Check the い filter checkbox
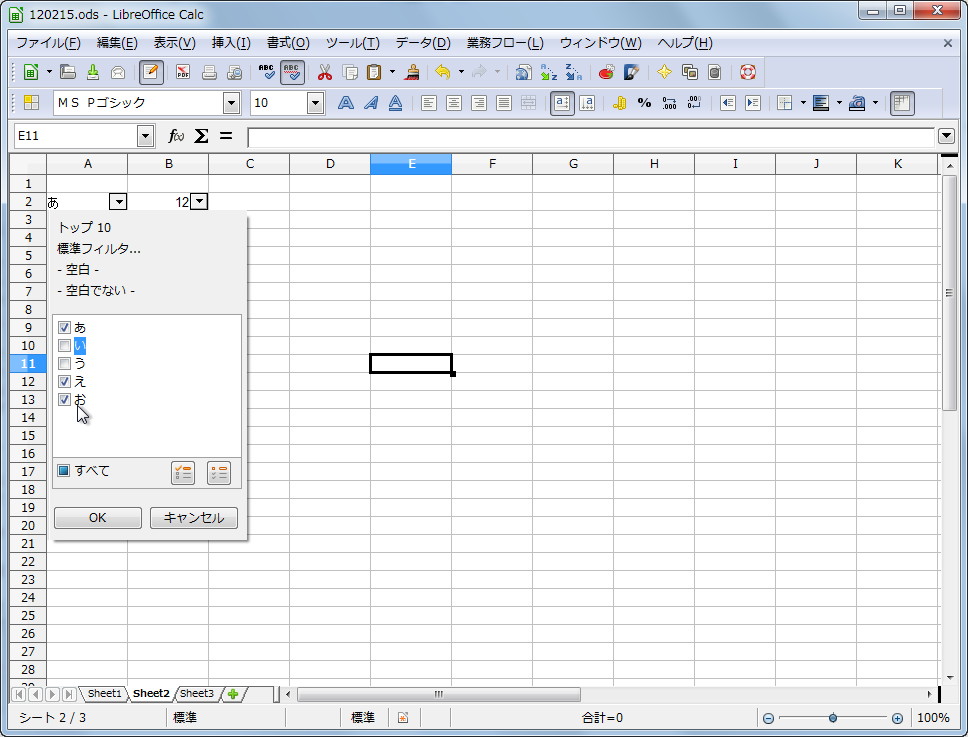 64,345
